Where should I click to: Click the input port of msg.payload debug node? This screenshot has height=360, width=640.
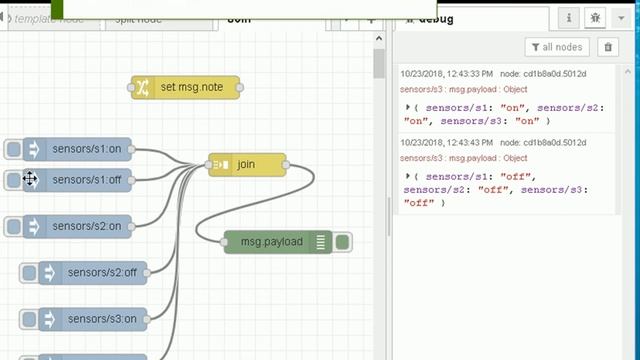pos(224,242)
